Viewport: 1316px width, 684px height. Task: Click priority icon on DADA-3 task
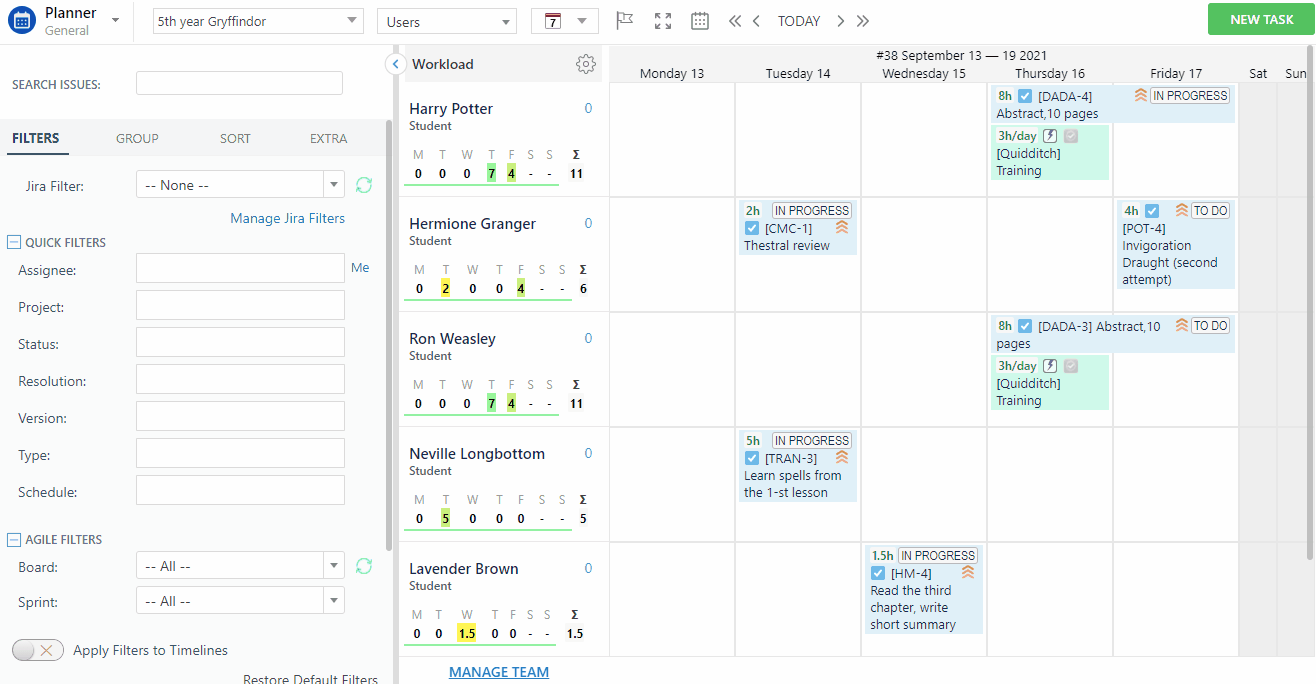1182,326
